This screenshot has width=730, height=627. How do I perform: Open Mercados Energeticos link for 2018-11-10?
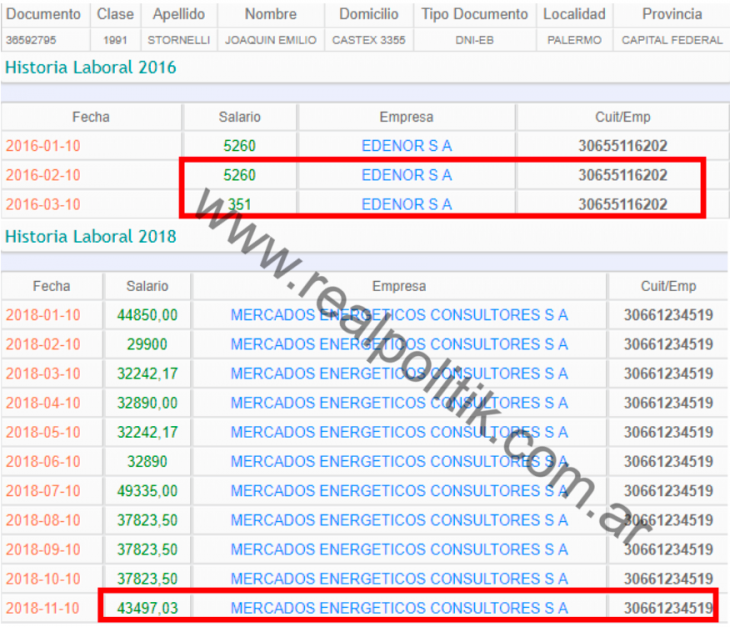tap(399, 608)
